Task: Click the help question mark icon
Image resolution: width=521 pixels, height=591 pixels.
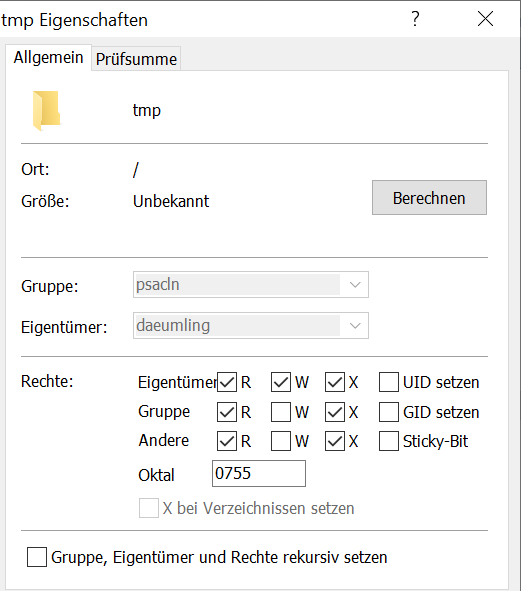Action: point(415,18)
